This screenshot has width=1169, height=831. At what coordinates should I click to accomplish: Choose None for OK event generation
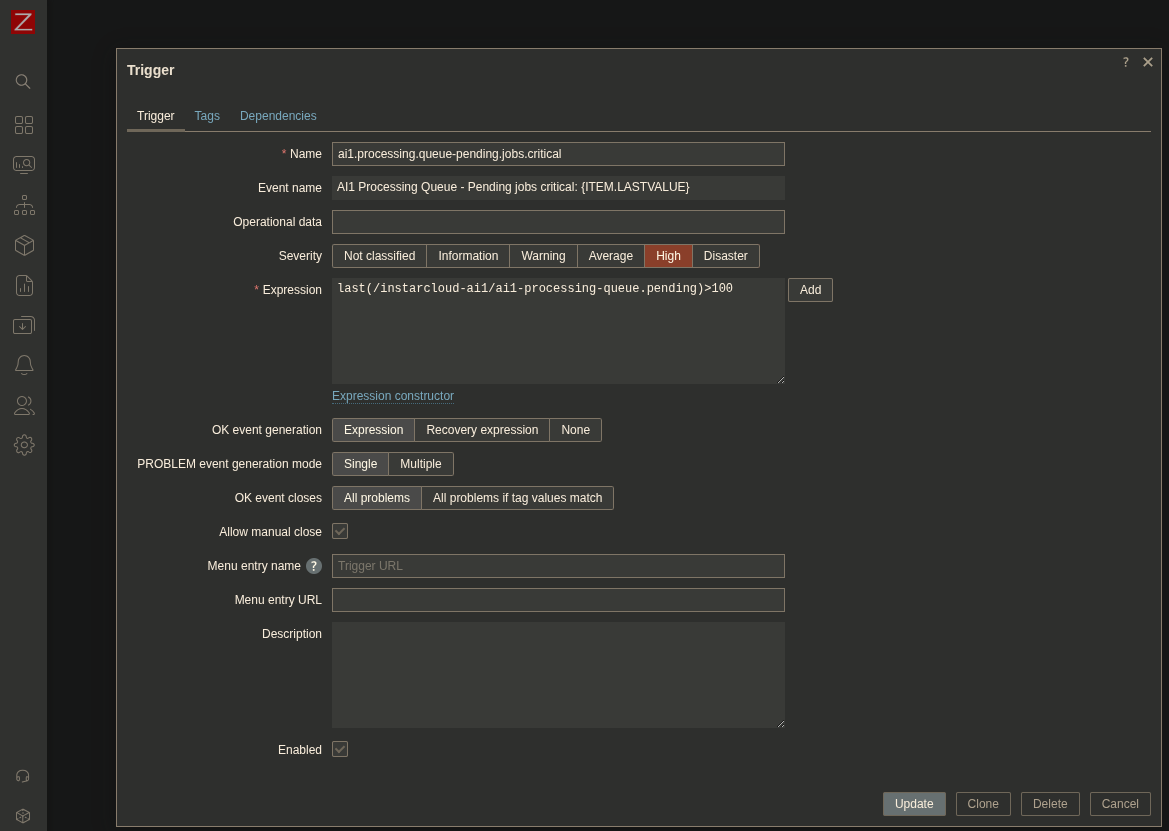click(576, 430)
